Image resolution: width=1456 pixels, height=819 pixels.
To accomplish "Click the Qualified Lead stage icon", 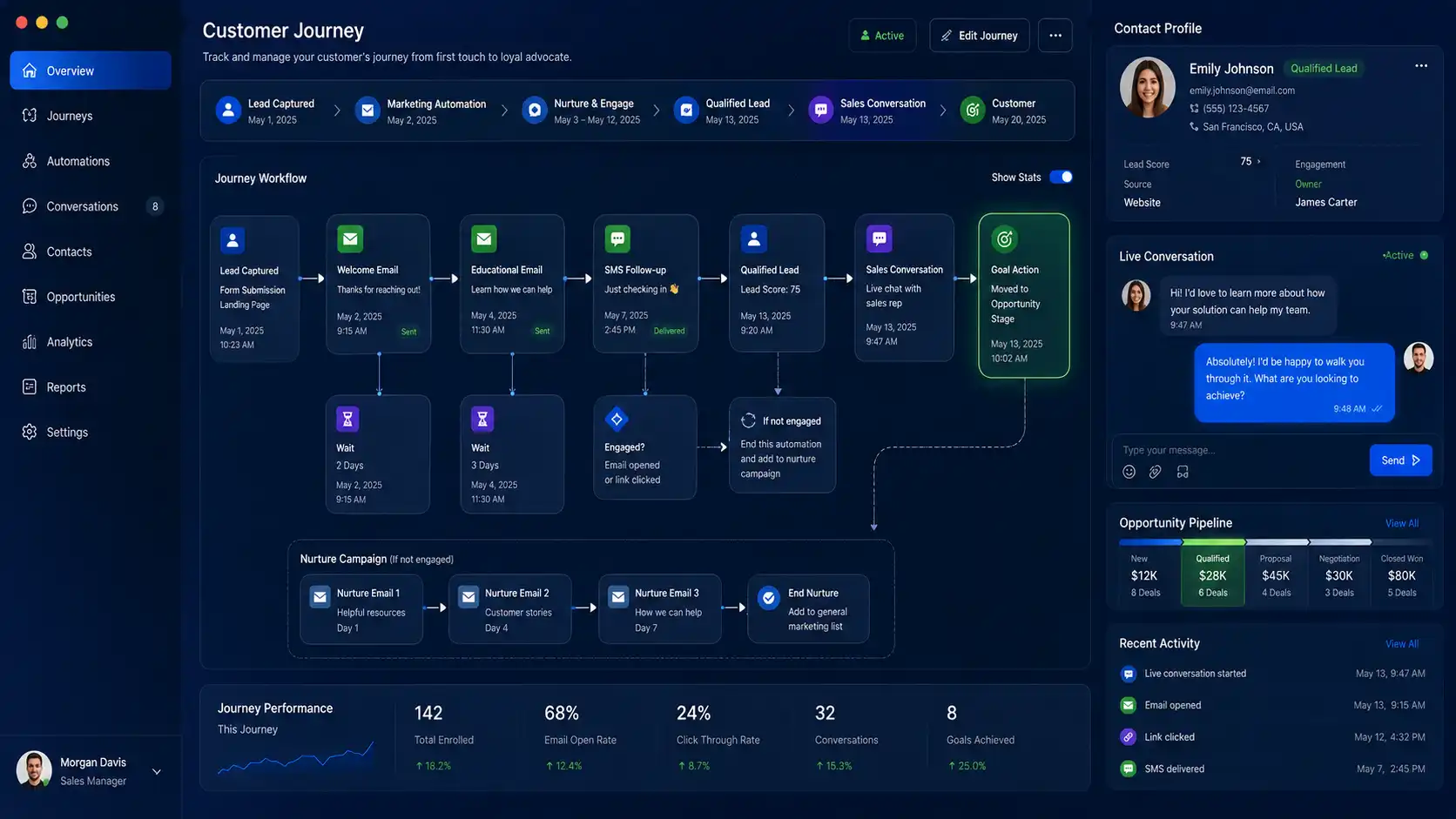I will point(686,111).
